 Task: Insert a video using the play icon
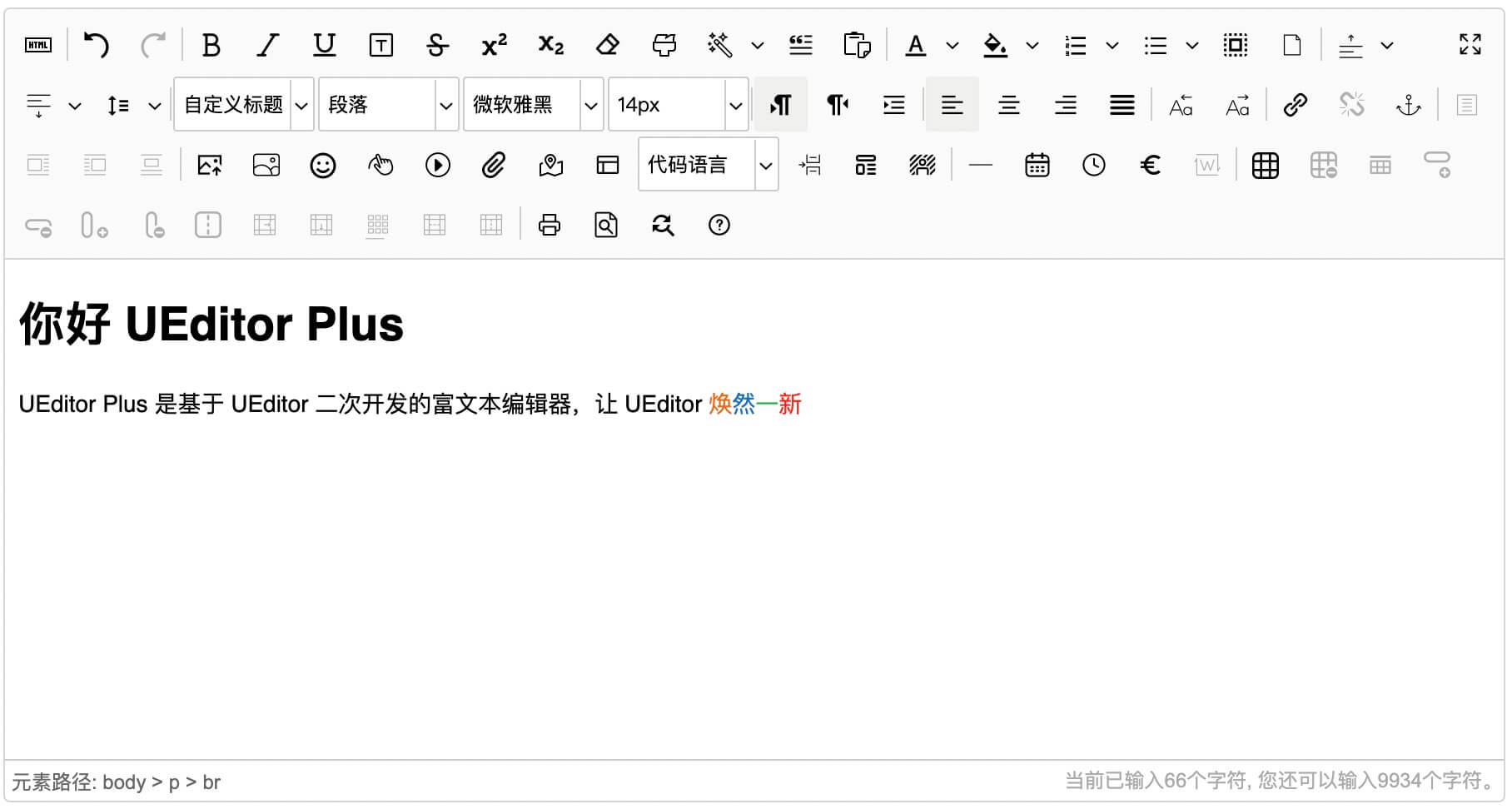click(x=438, y=165)
